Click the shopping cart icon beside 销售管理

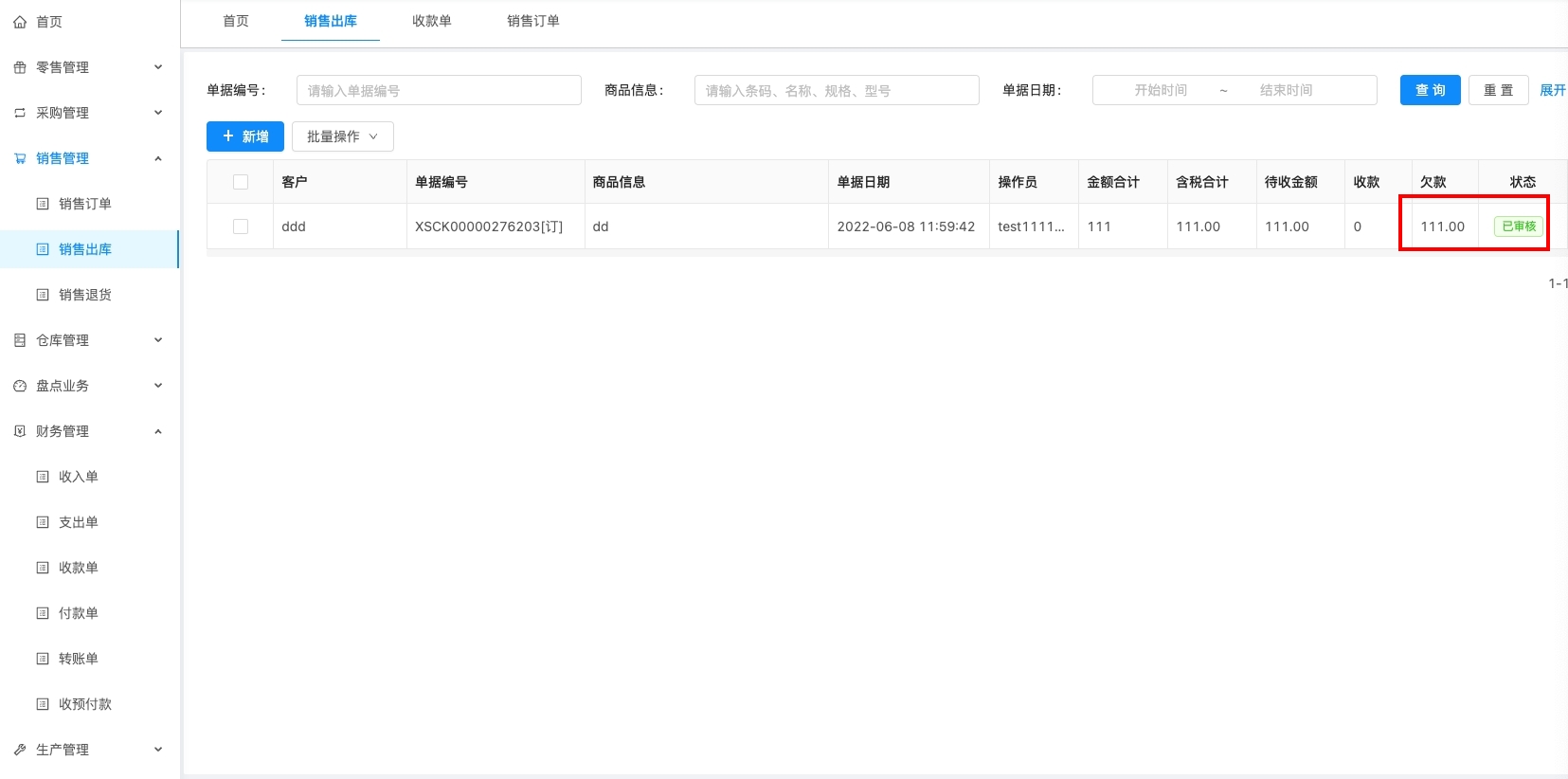tap(20, 158)
